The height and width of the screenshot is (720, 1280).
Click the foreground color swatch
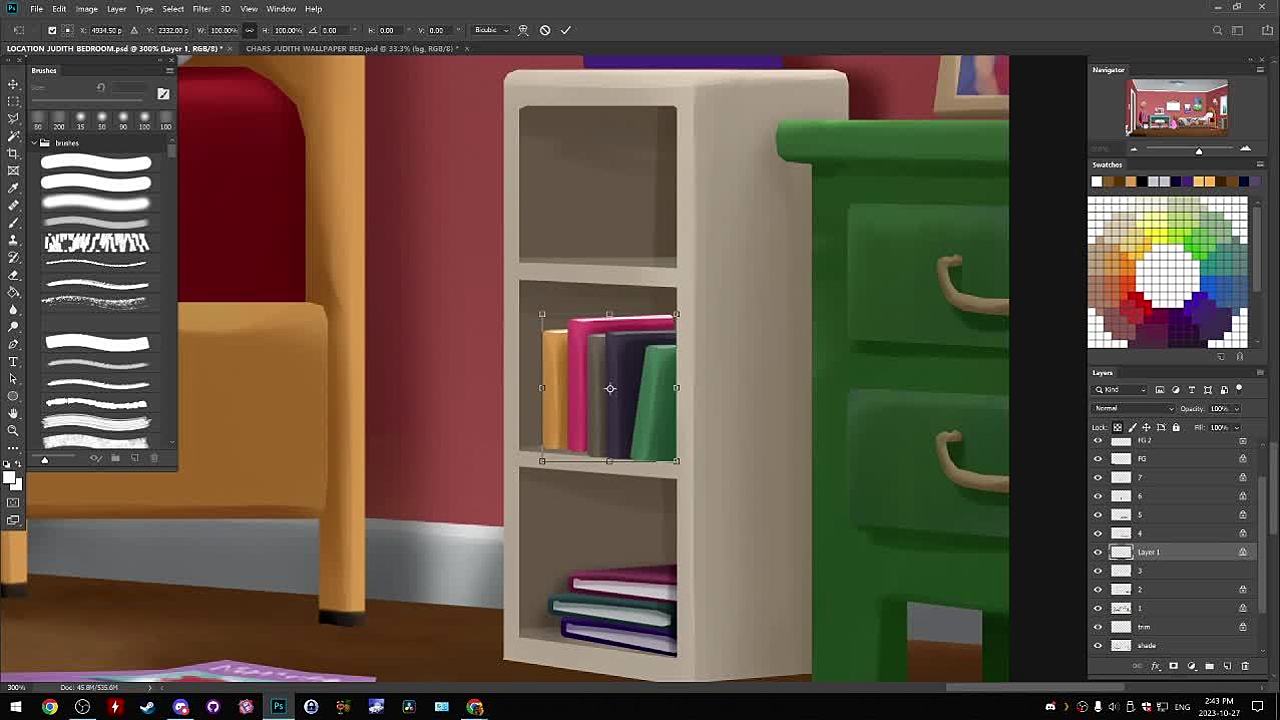pyautogui.click(x=9, y=478)
